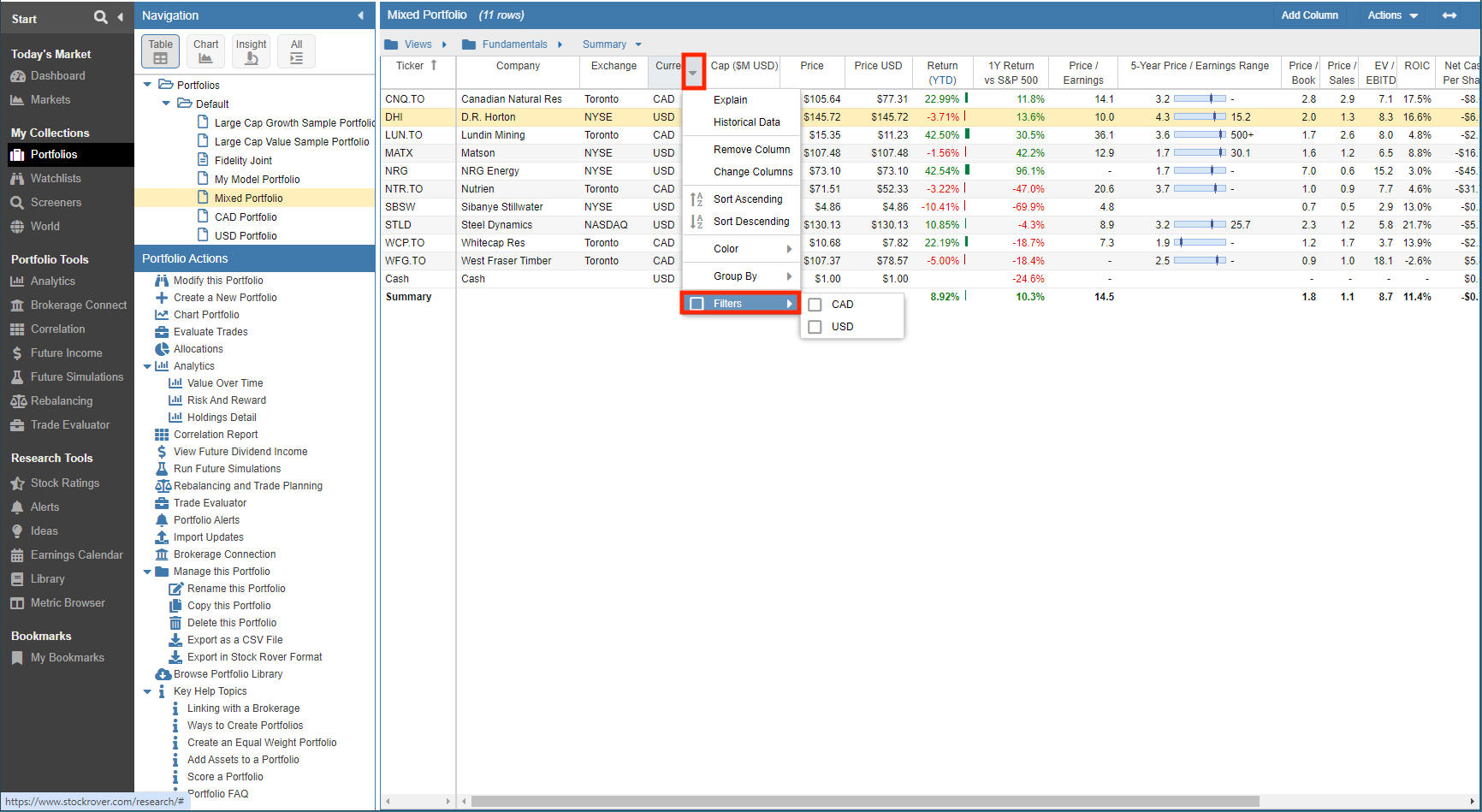Click Modify this Portfolio binoculars icon
1482x812 pixels.
click(x=162, y=281)
